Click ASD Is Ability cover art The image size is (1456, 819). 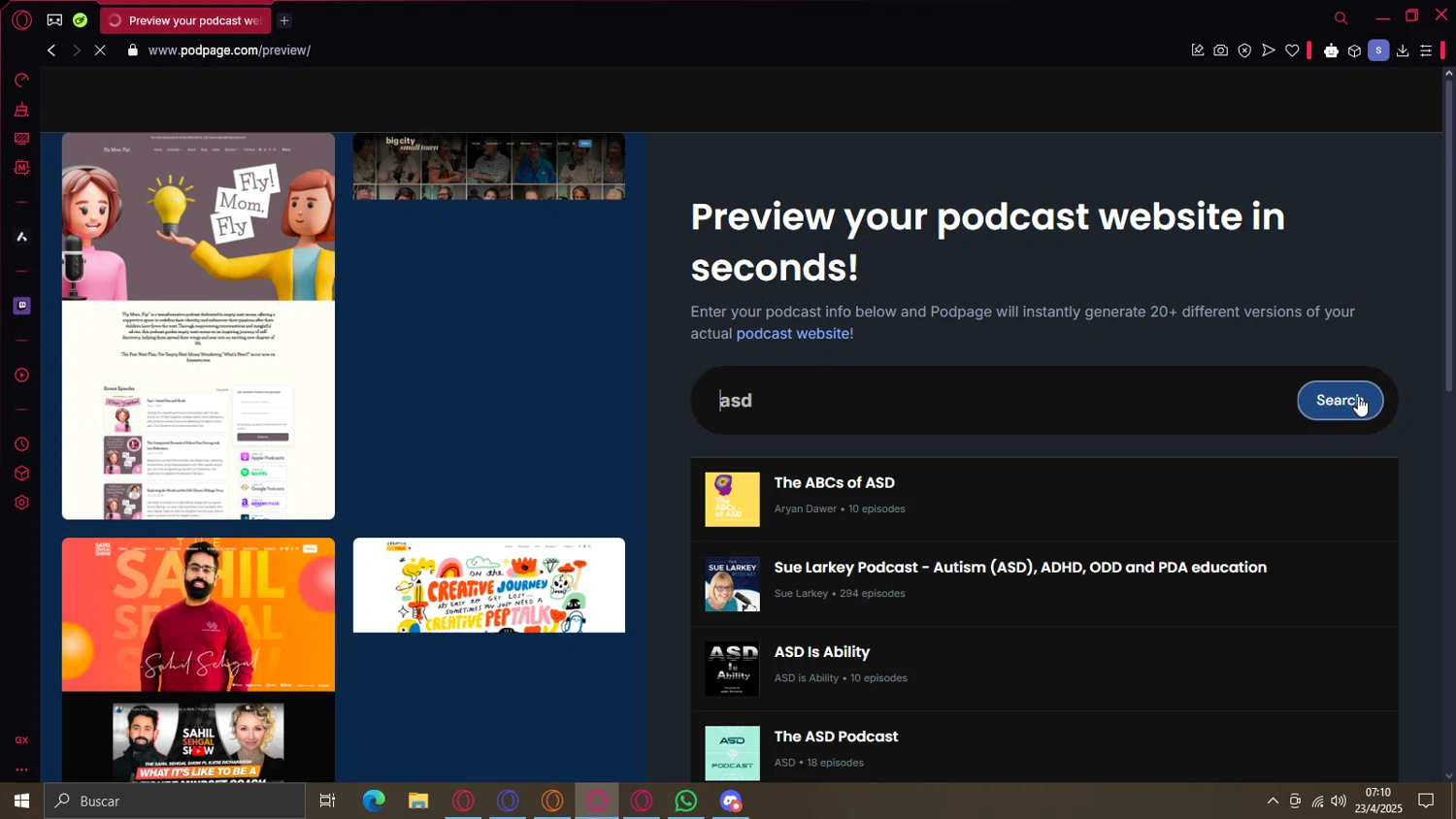point(732,668)
